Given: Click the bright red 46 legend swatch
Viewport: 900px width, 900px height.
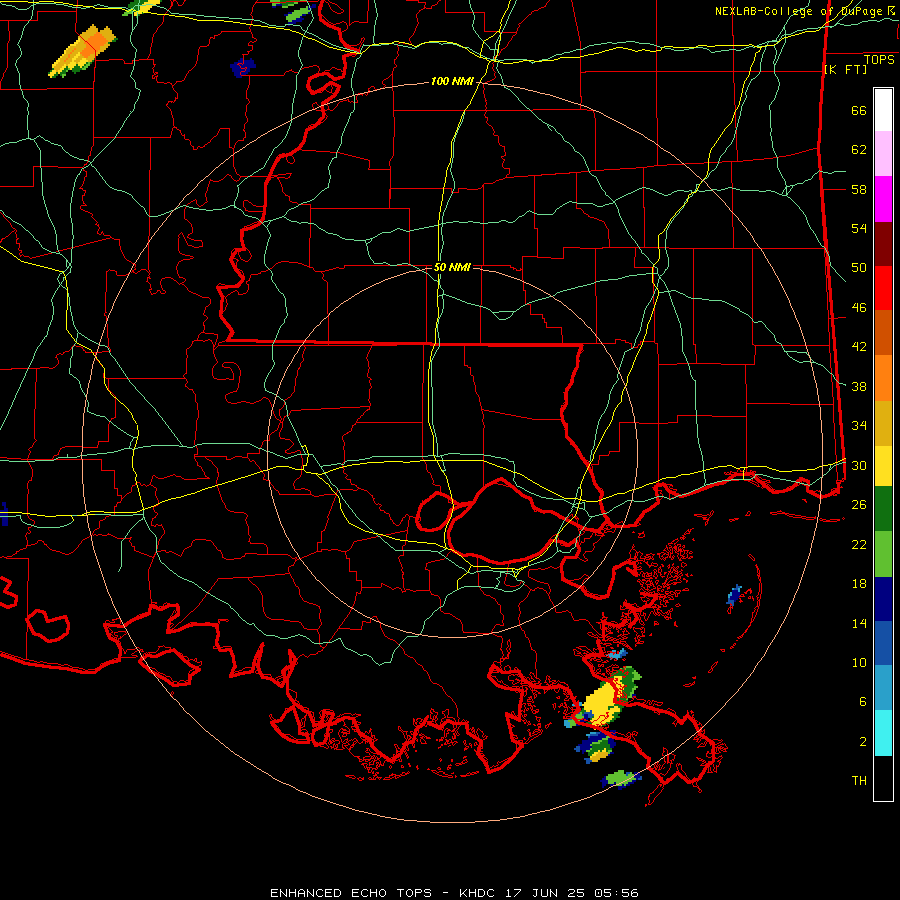Looking at the screenshot, I should point(883,289).
